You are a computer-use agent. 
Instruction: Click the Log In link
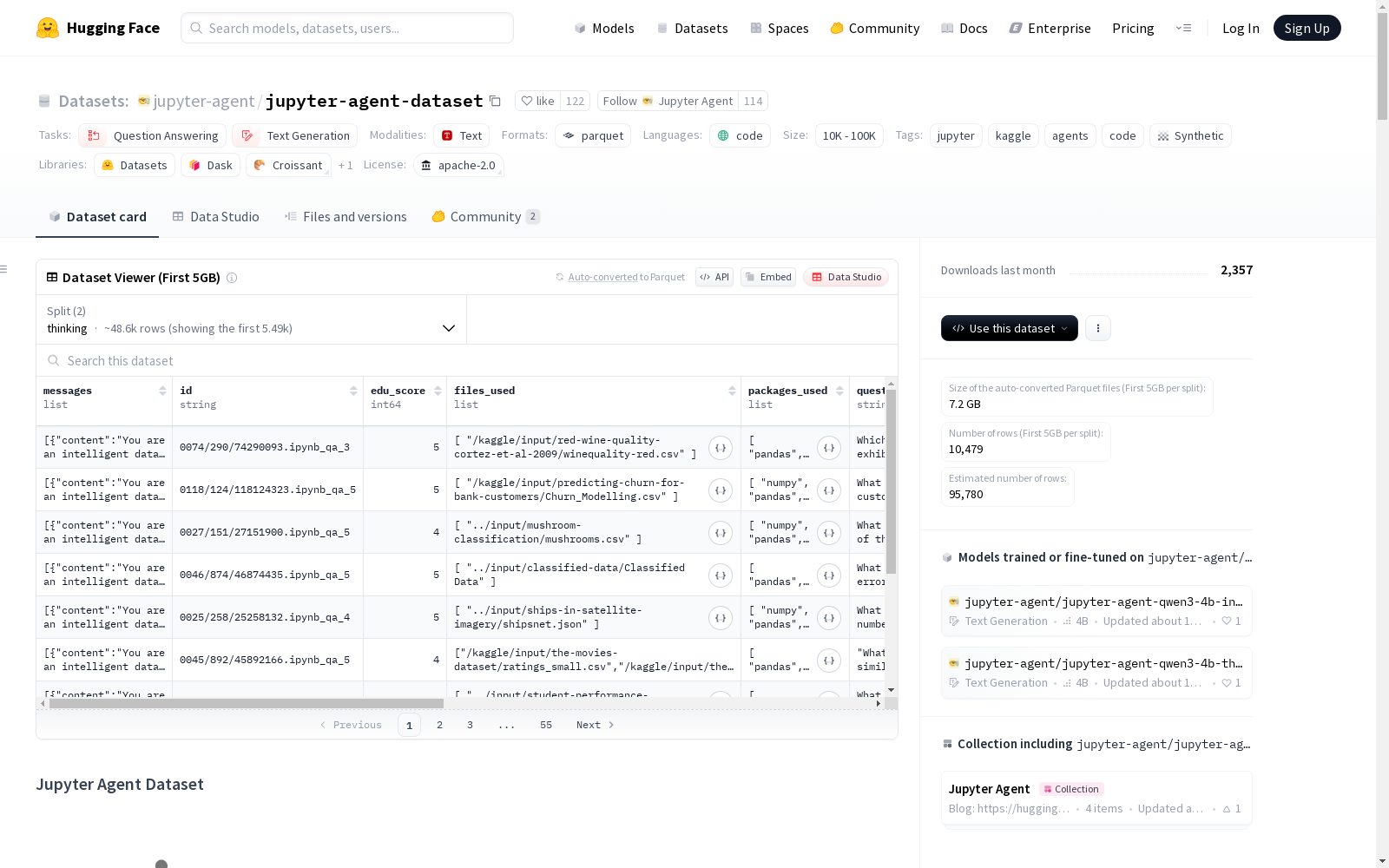pos(1241,28)
